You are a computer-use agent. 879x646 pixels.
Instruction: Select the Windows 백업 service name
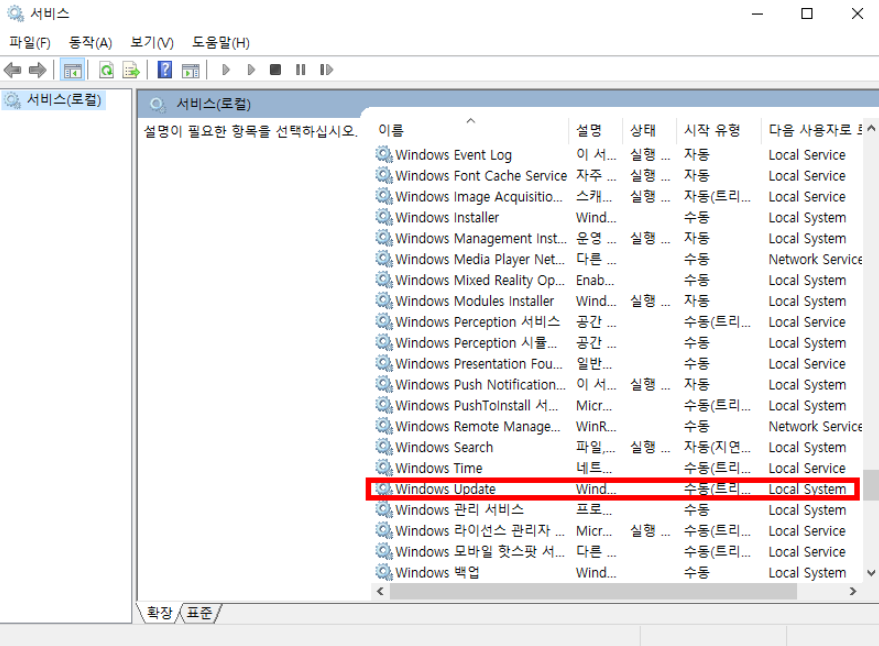437,573
